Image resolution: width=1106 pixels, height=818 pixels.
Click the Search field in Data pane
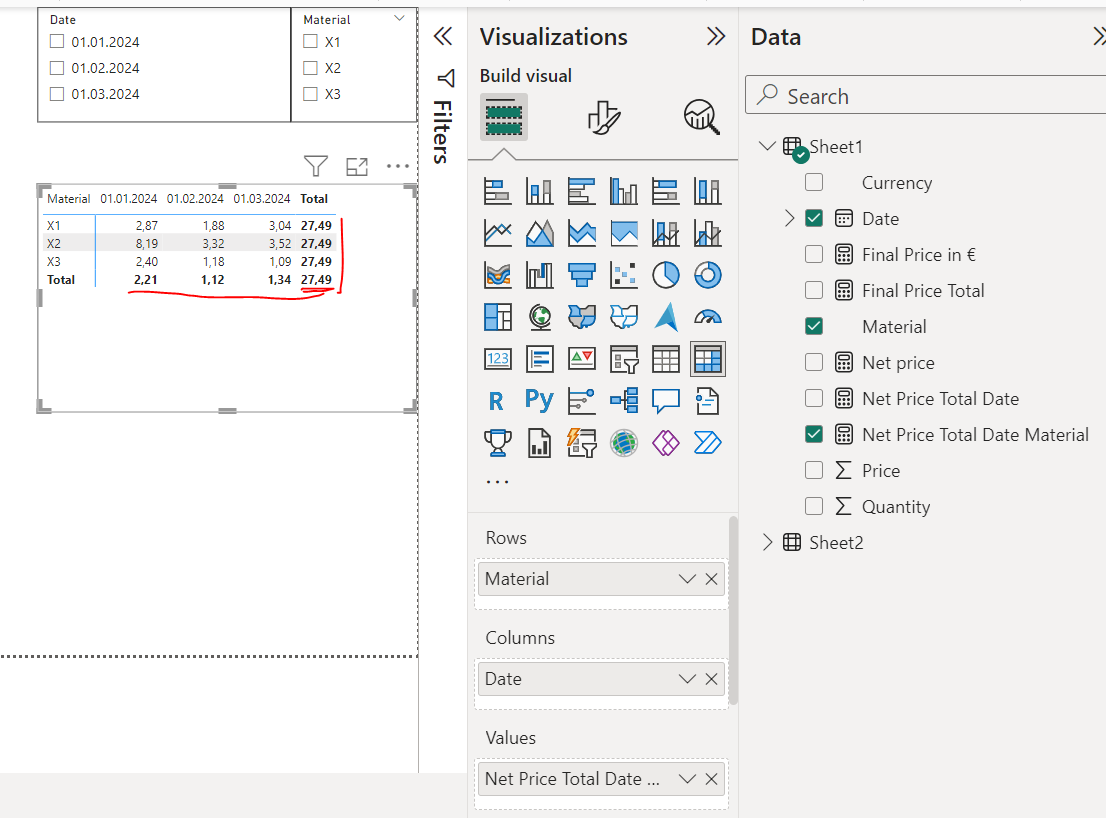tap(925, 95)
